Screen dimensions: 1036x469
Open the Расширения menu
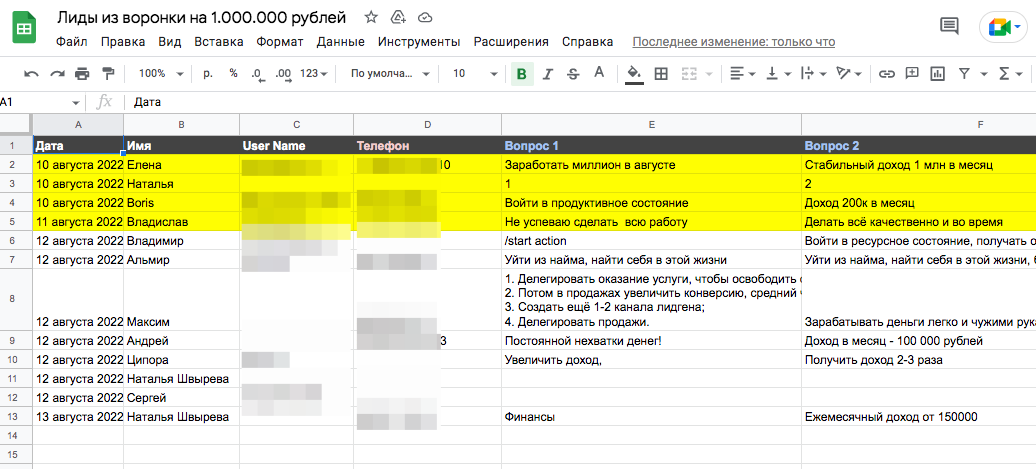point(511,42)
